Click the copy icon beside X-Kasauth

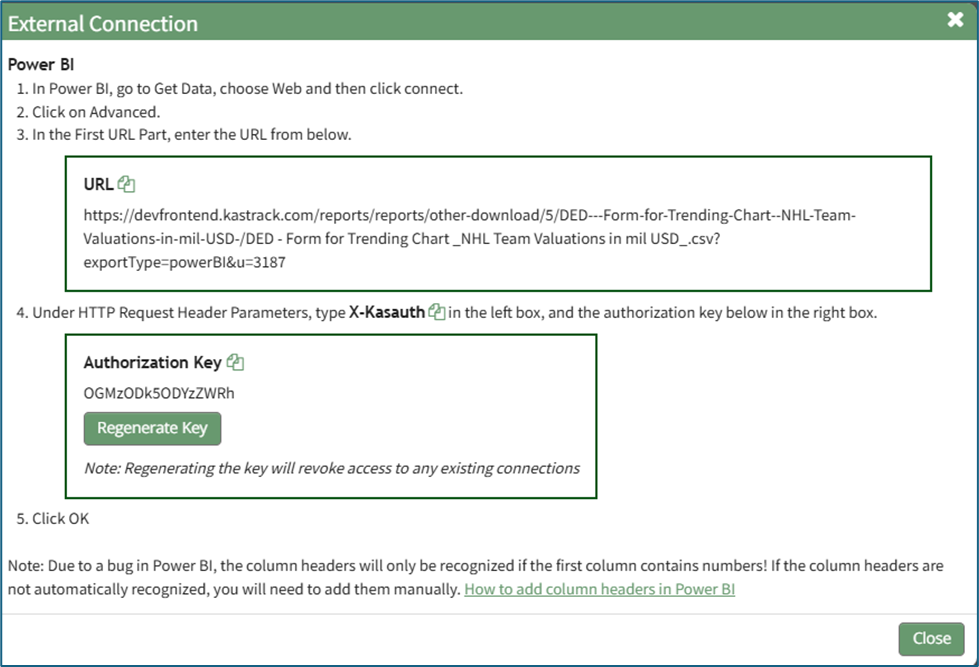point(437,312)
